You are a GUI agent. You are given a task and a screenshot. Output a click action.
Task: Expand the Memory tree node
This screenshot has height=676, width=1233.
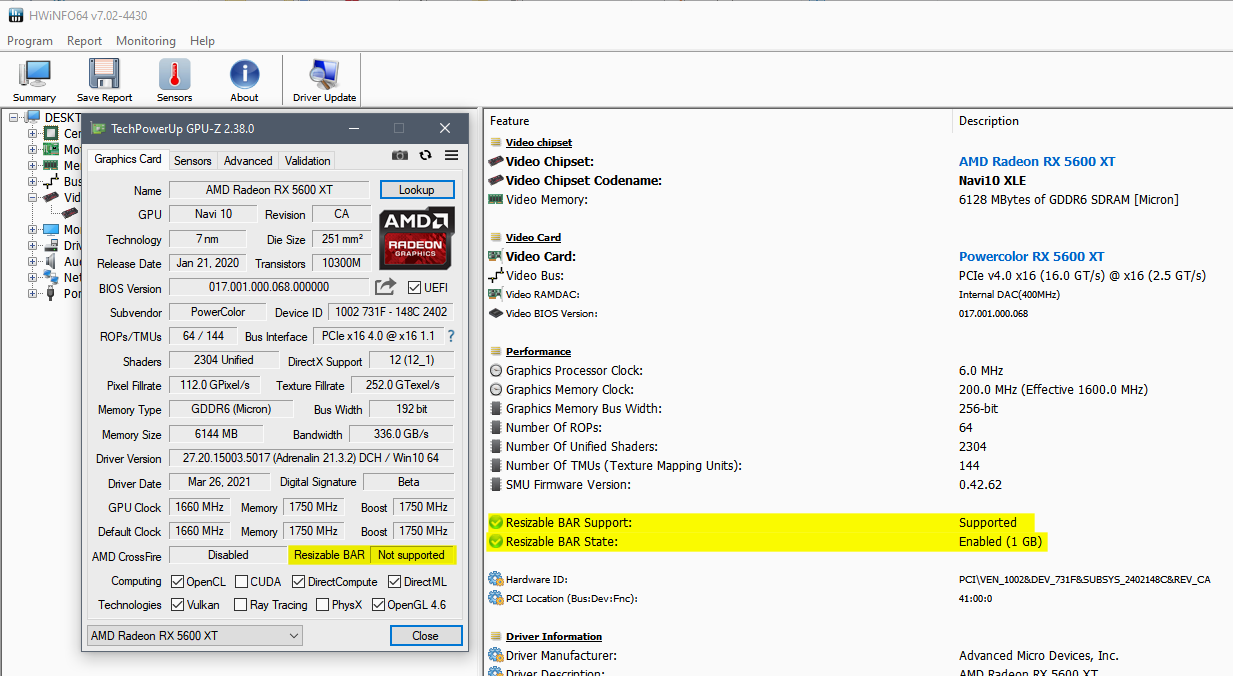33,165
